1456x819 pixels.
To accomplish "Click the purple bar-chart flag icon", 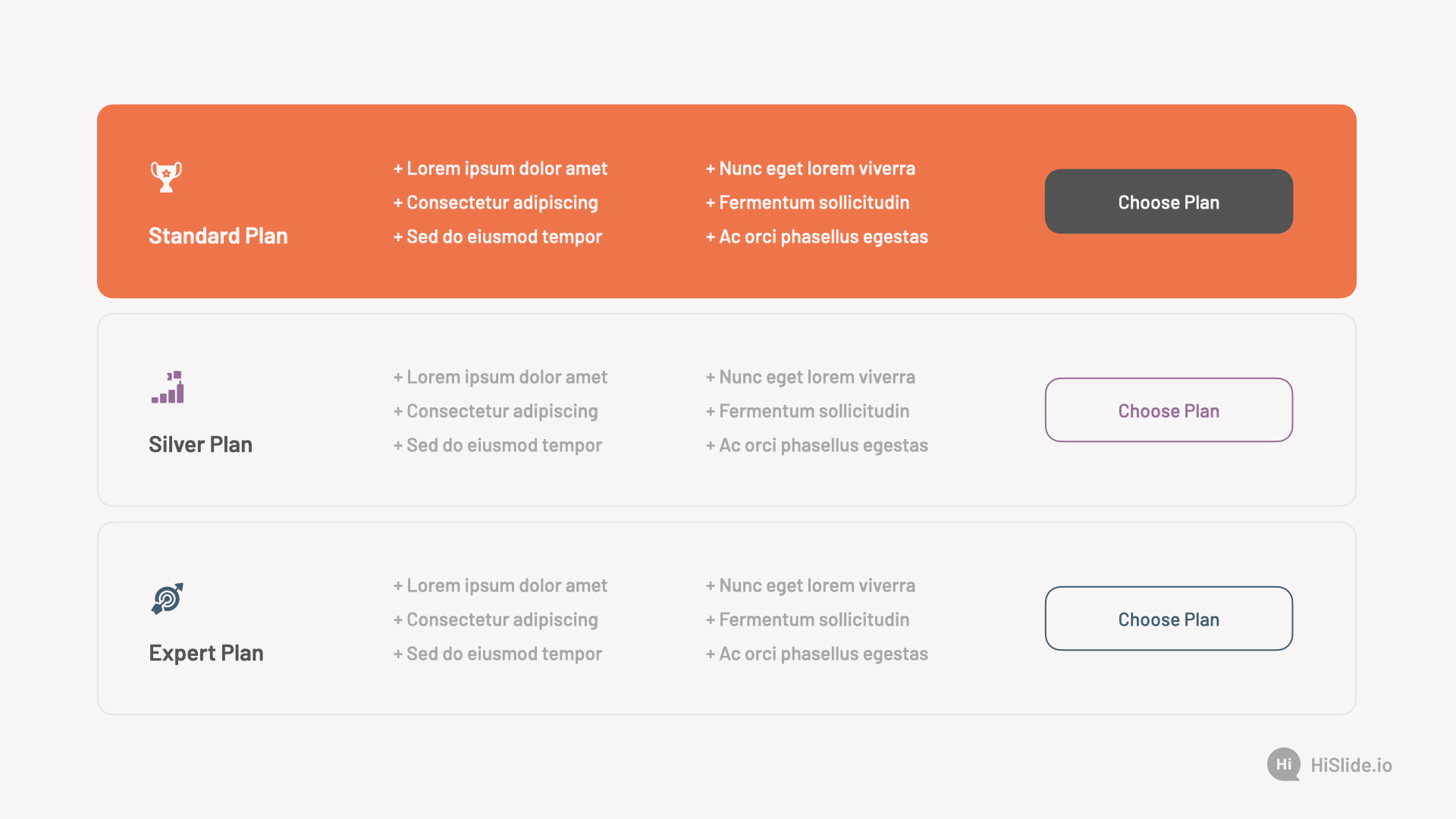I will pyautogui.click(x=168, y=387).
